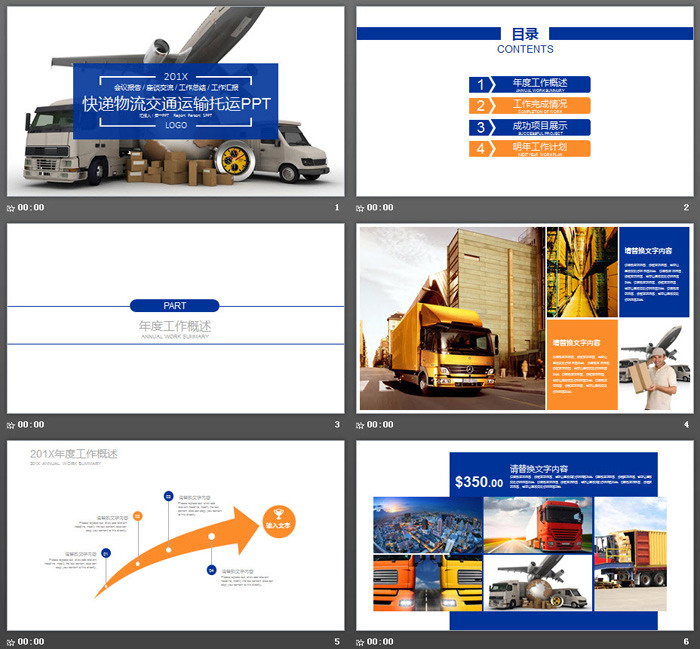Click the 00:00 timing under slide 4
Image resolution: width=700 pixels, height=649 pixels.
tap(380, 424)
